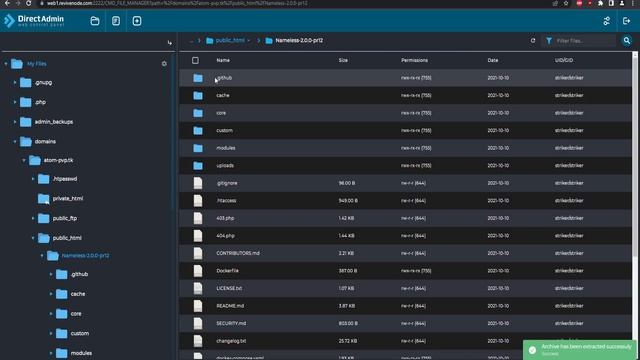Viewport: 640px width, 360px height.
Task: Click the browser bookmark star icon
Action: click(566, 3)
